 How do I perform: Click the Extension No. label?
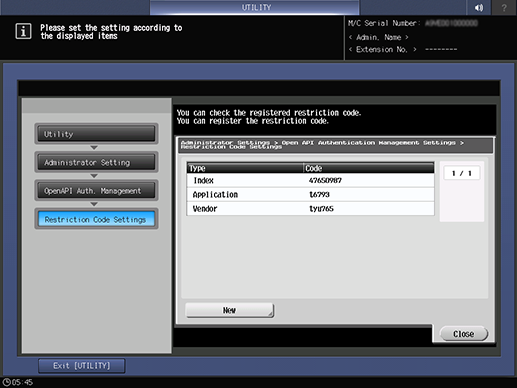tap(382, 50)
